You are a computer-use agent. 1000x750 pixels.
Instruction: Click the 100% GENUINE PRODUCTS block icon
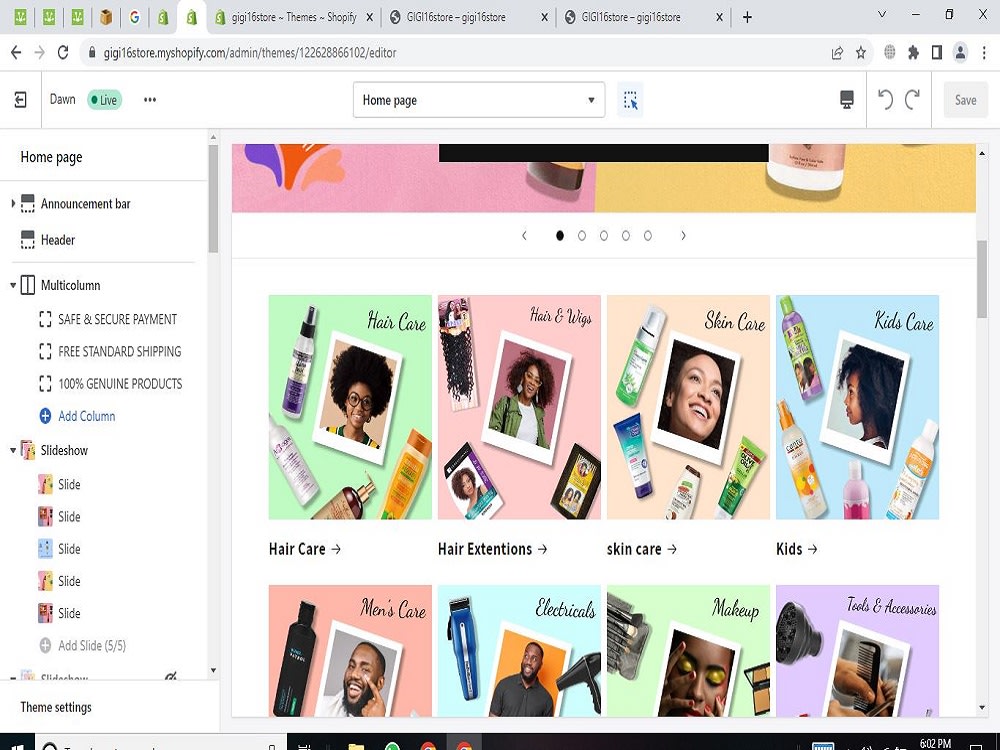pyautogui.click(x=45, y=384)
